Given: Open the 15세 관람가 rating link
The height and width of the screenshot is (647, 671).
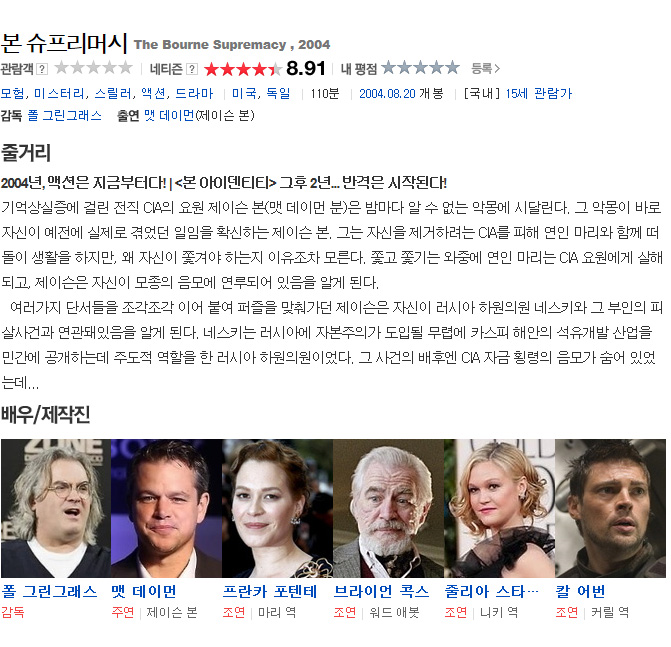Looking at the screenshot, I should pos(538,93).
